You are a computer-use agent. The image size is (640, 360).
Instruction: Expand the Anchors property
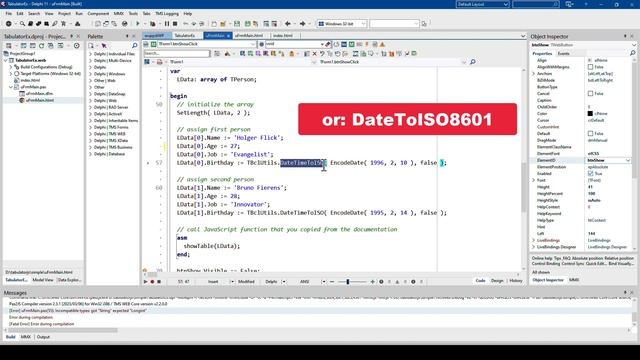534,73
